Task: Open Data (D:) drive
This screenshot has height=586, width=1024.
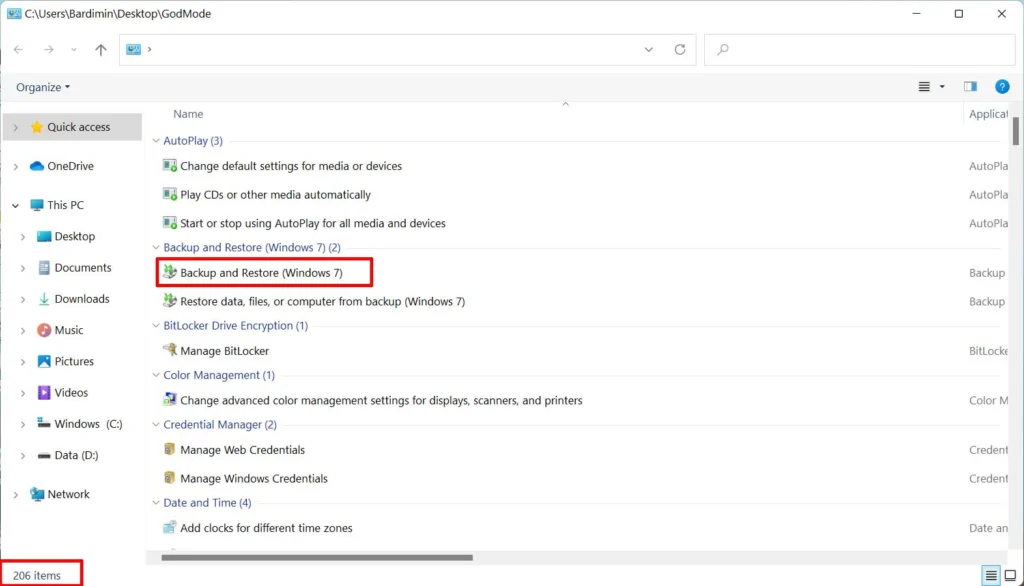Action: pos(76,455)
